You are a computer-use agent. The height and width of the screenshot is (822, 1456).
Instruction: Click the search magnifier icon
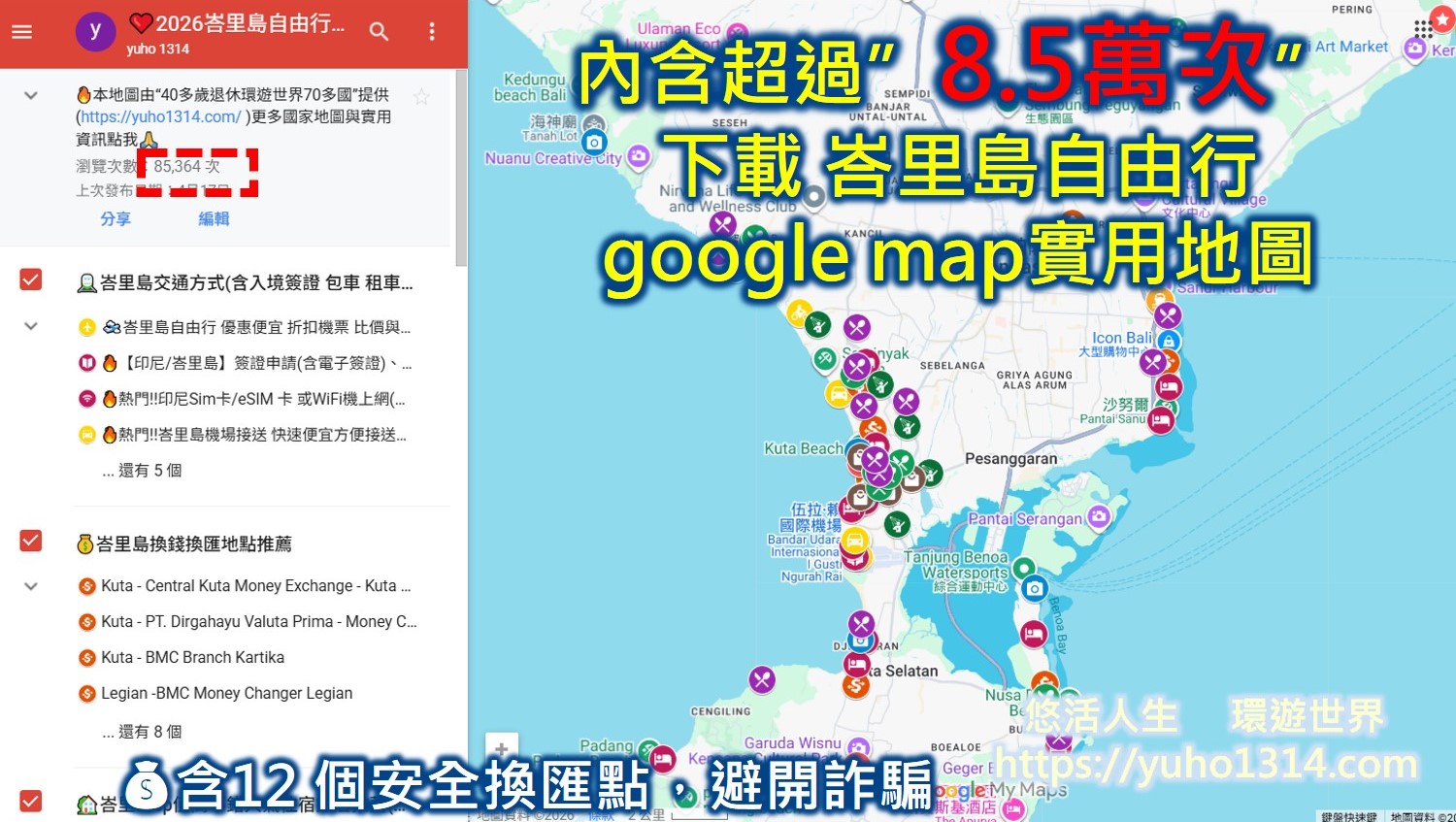[379, 32]
